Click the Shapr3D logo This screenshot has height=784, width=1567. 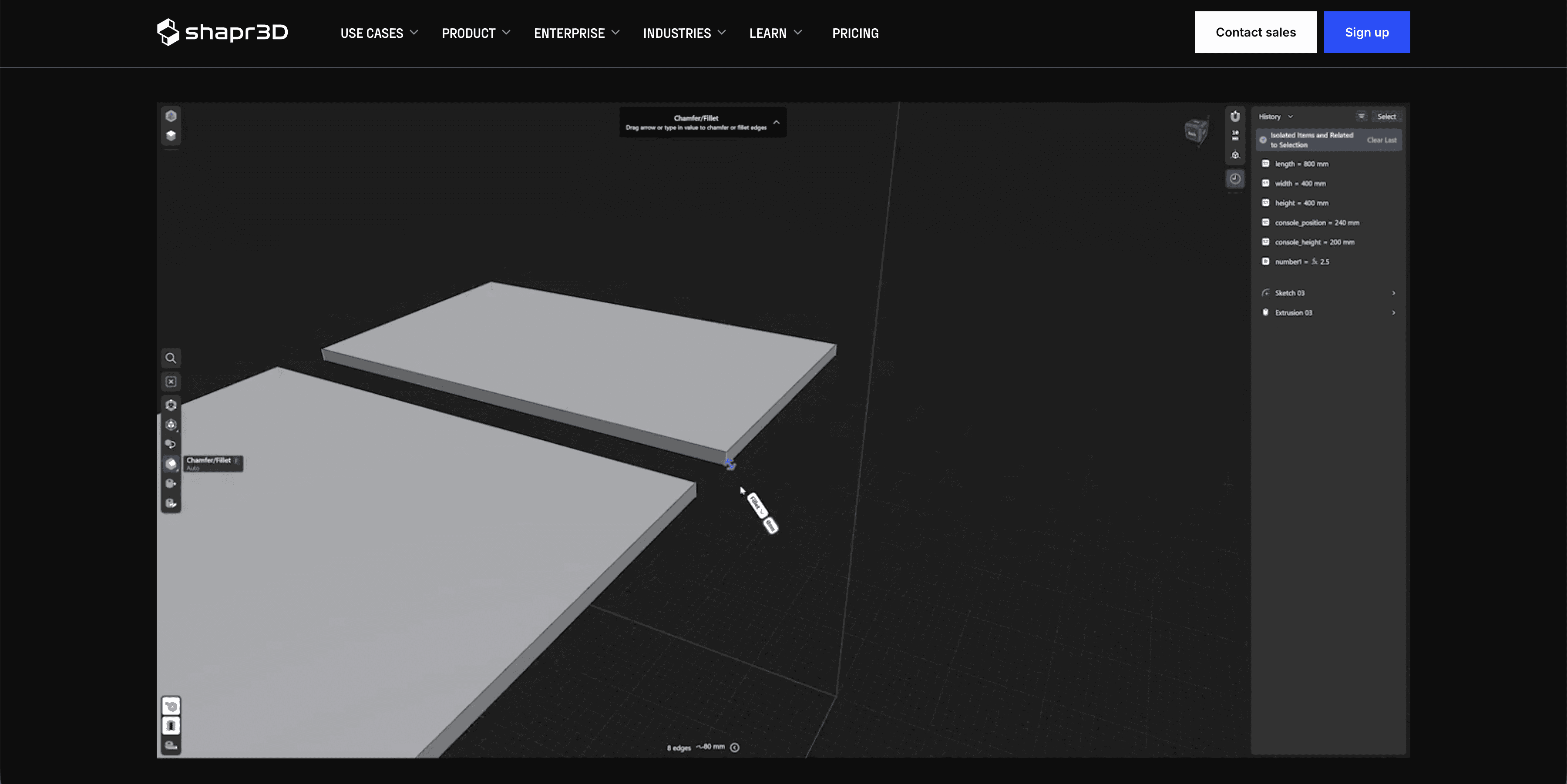click(222, 32)
